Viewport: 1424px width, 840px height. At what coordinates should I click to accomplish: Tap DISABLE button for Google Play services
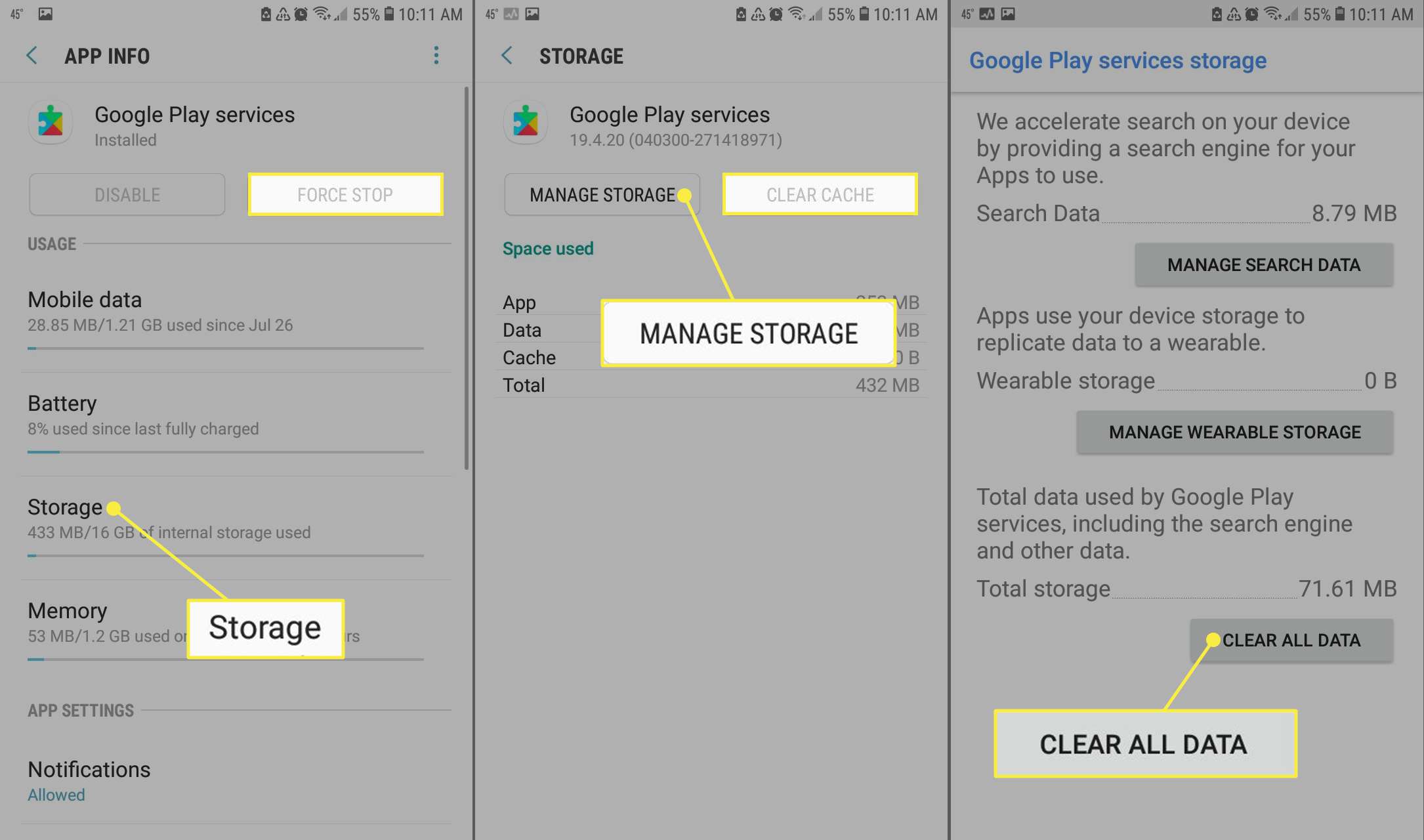pyautogui.click(x=127, y=194)
